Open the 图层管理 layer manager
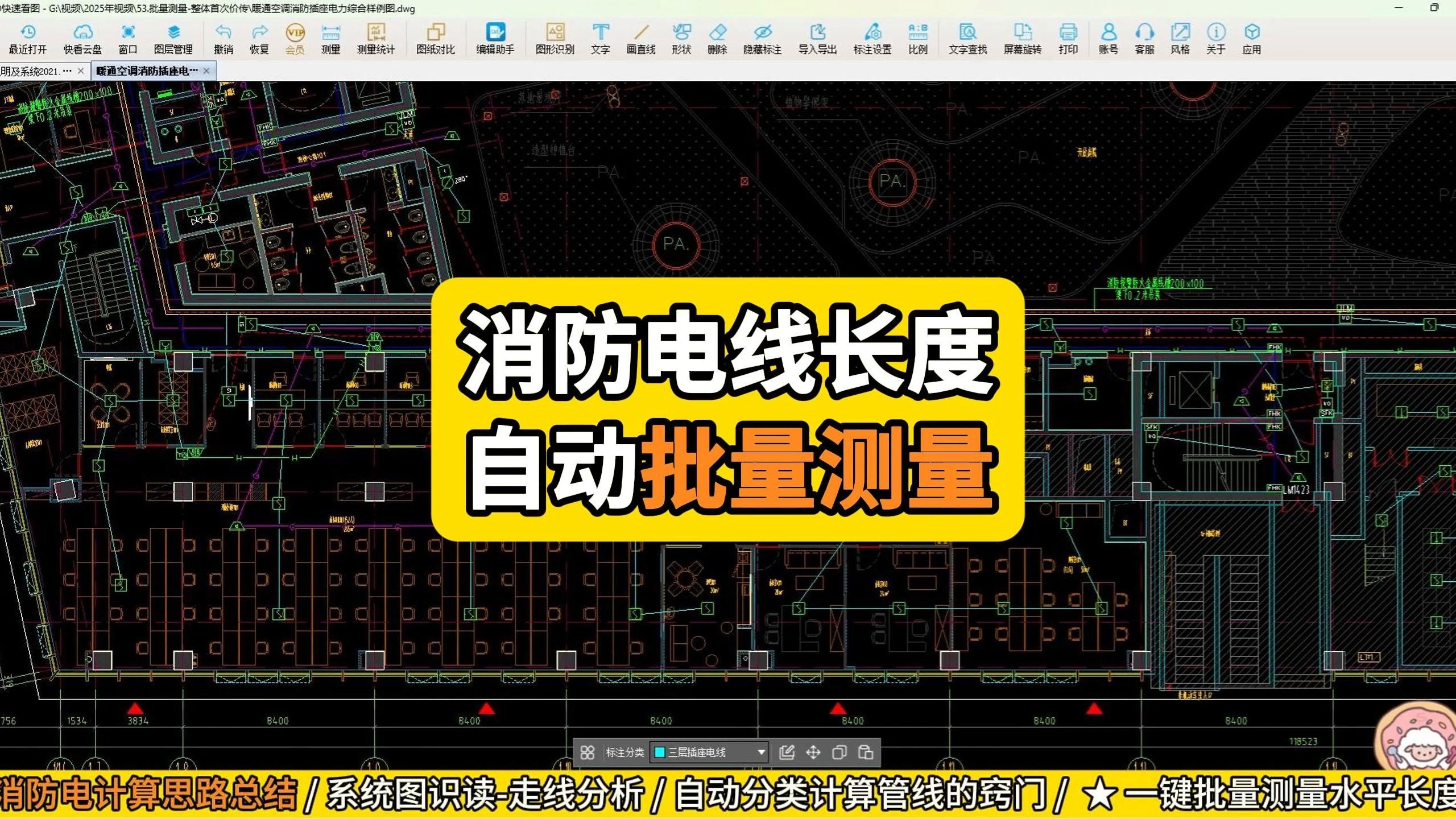Viewport: 1456px width, 819px height. point(174,39)
